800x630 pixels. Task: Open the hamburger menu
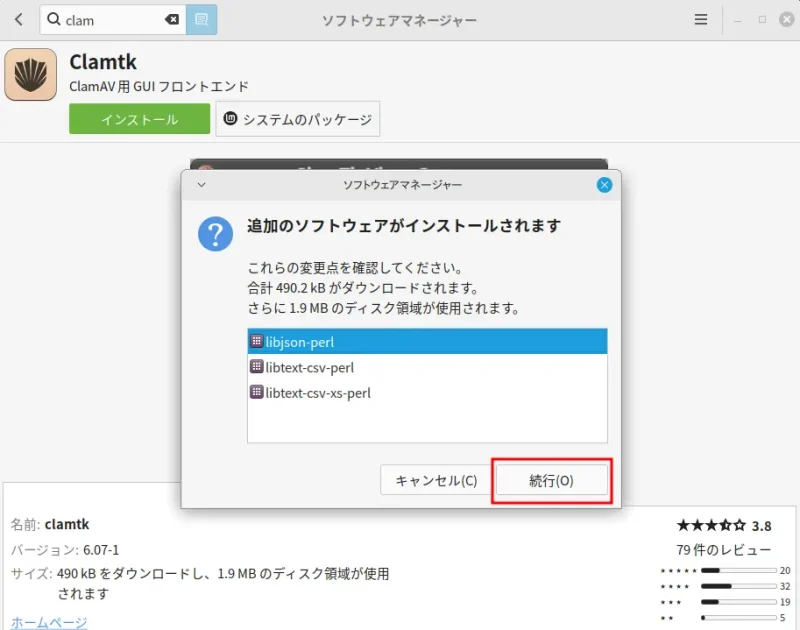pos(701,19)
